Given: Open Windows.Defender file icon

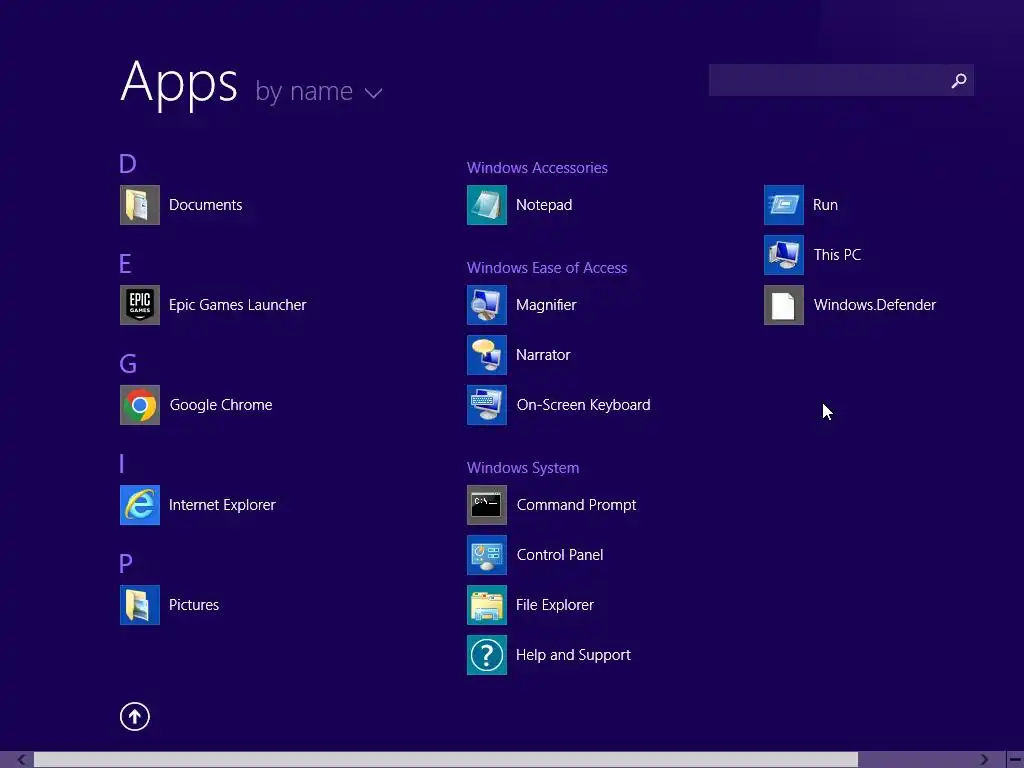Looking at the screenshot, I should [x=784, y=305].
